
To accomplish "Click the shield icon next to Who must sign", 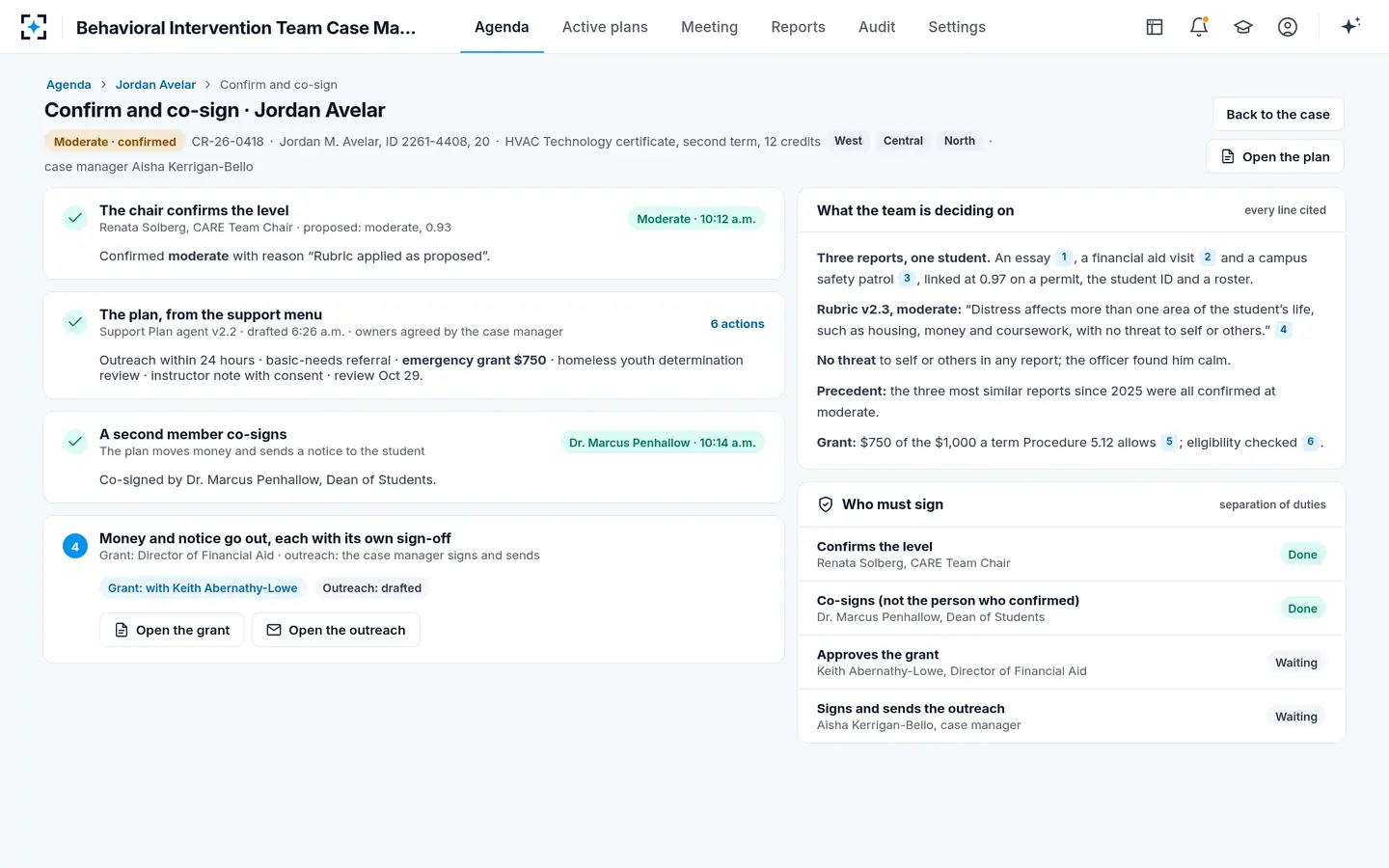I will point(826,504).
